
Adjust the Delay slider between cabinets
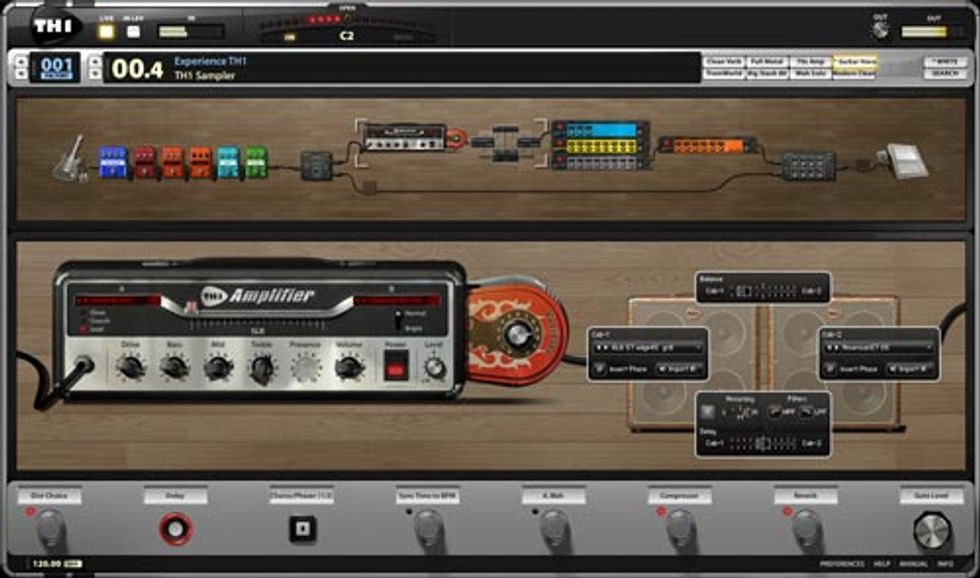pyautogui.click(x=762, y=444)
